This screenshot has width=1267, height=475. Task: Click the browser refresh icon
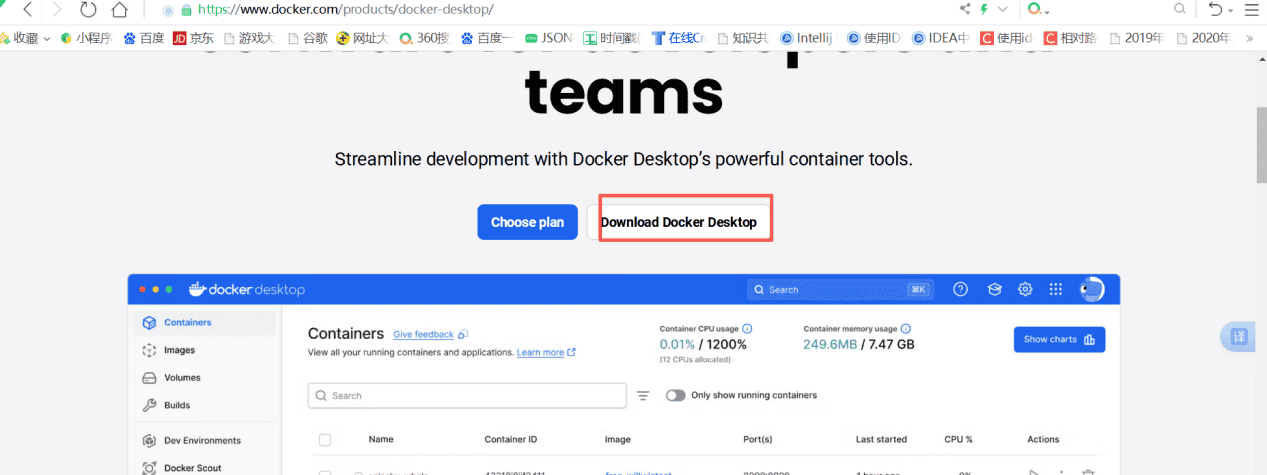pos(88,10)
